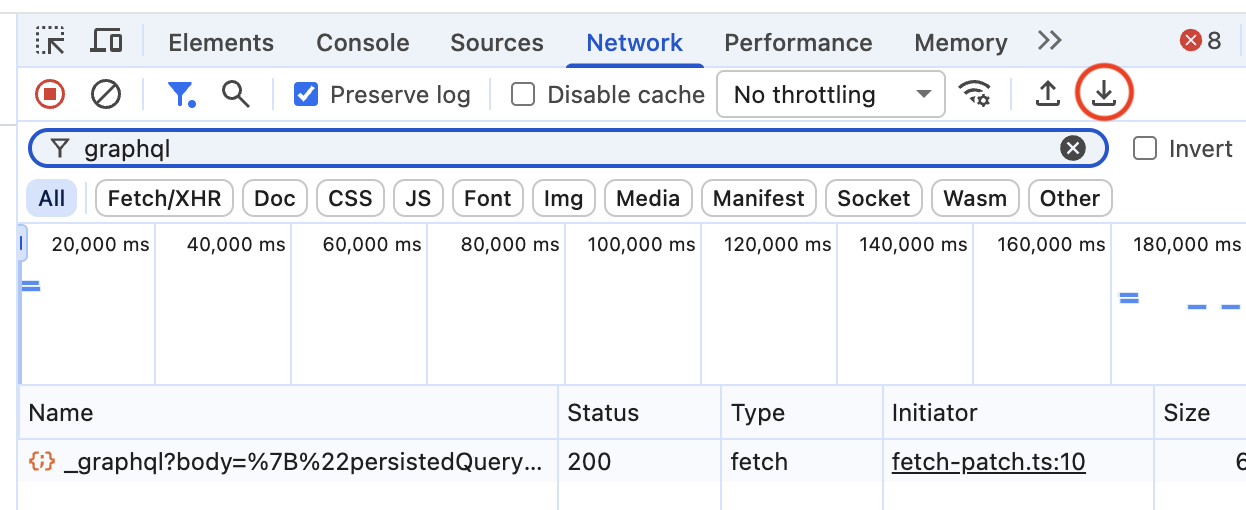Open the No throttling dropdown
The width and height of the screenshot is (1246, 510).
(x=831, y=95)
